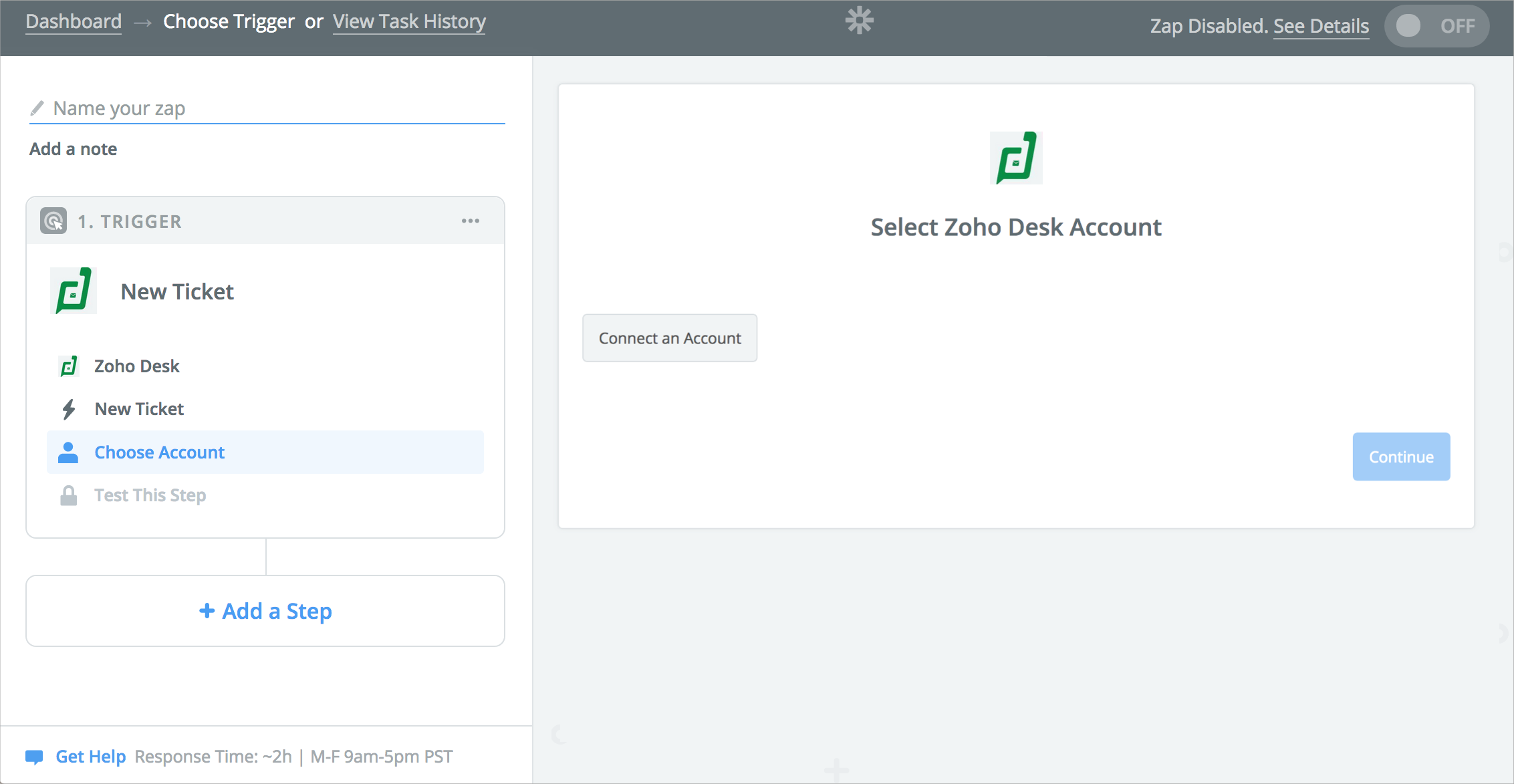Click the Zapier asterisk logo in header
The width and height of the screenshot is (1514, 784).
859,21
